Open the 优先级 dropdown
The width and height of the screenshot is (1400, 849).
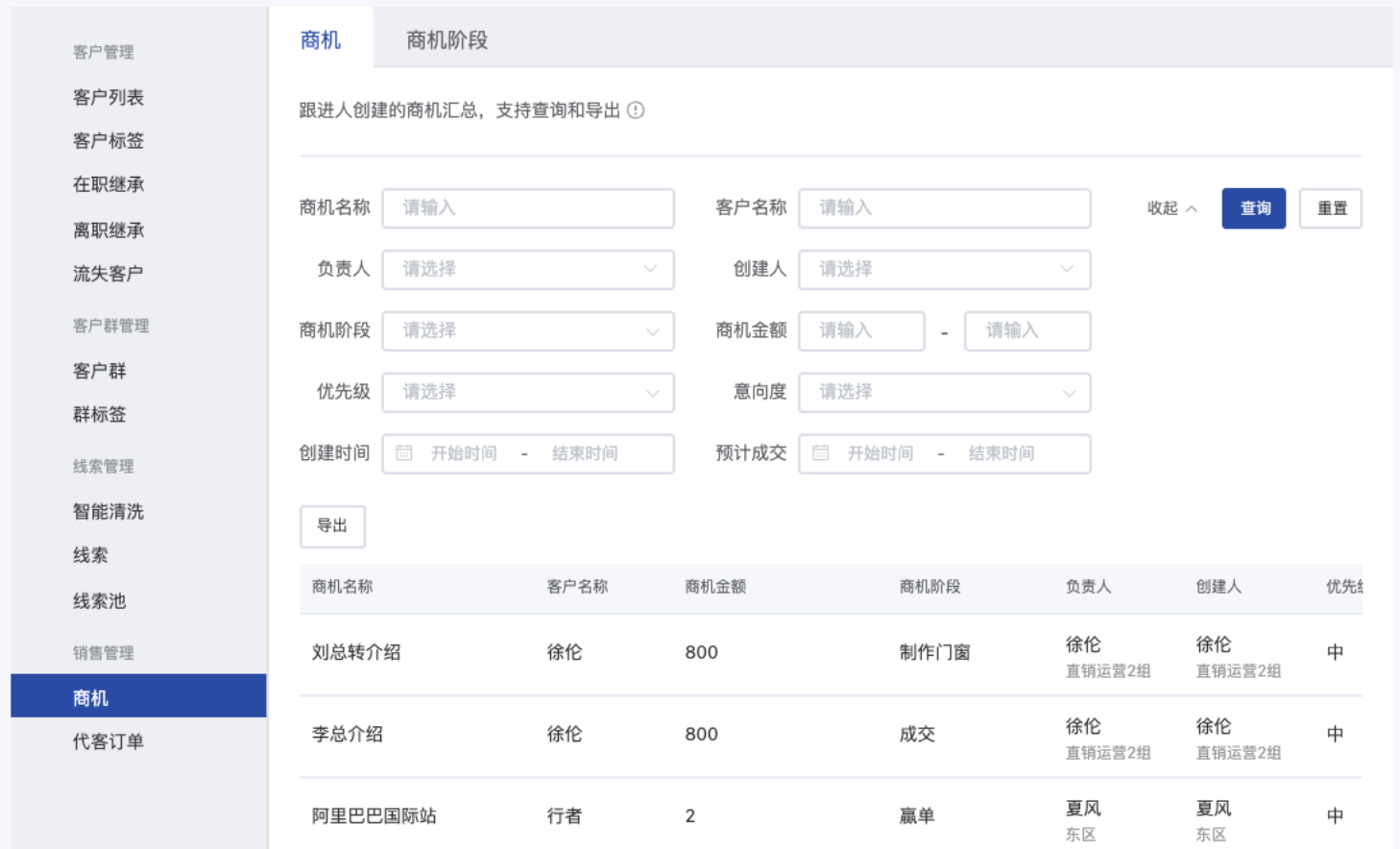[x=528, y=393]
